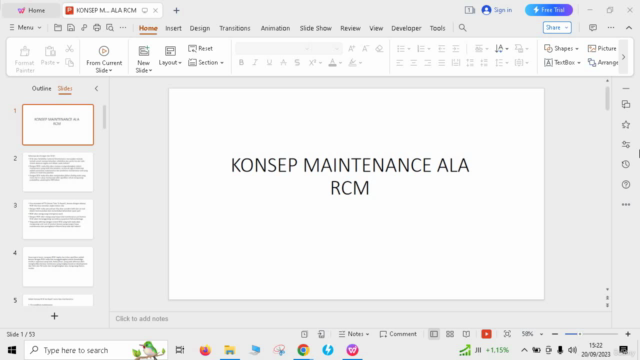
Task: Open the history clock sidebar icon
Action: coord(626,164)
